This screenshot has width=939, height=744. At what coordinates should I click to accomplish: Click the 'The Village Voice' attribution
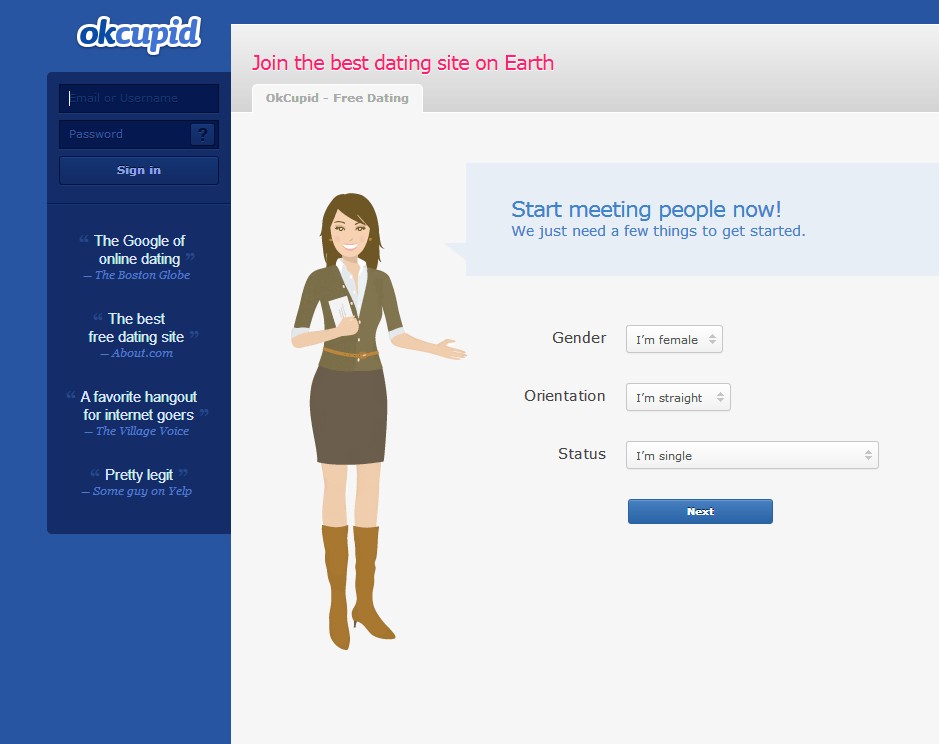point(137,431)
